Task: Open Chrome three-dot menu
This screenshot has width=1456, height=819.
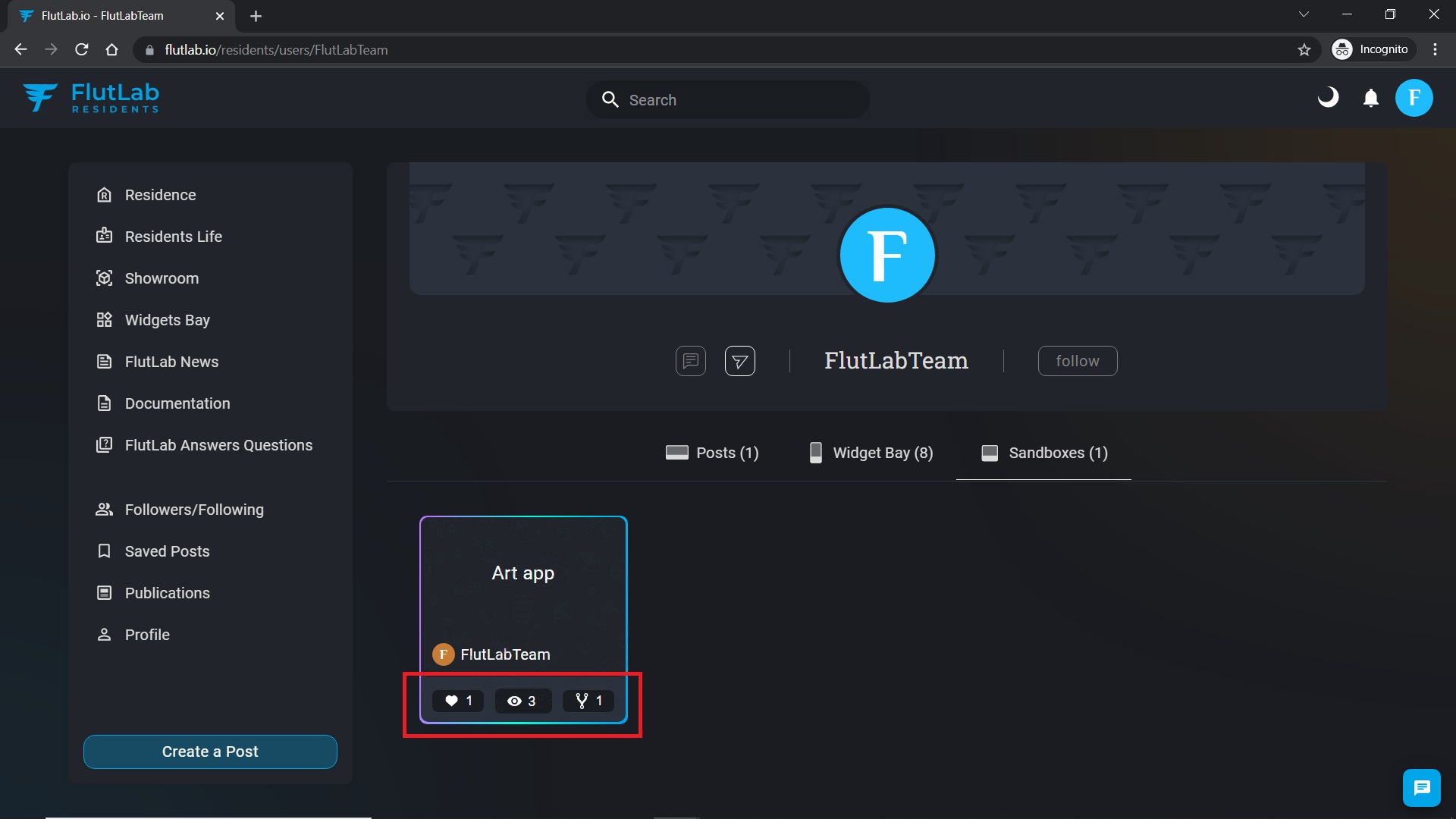Action: [1435, 49]
